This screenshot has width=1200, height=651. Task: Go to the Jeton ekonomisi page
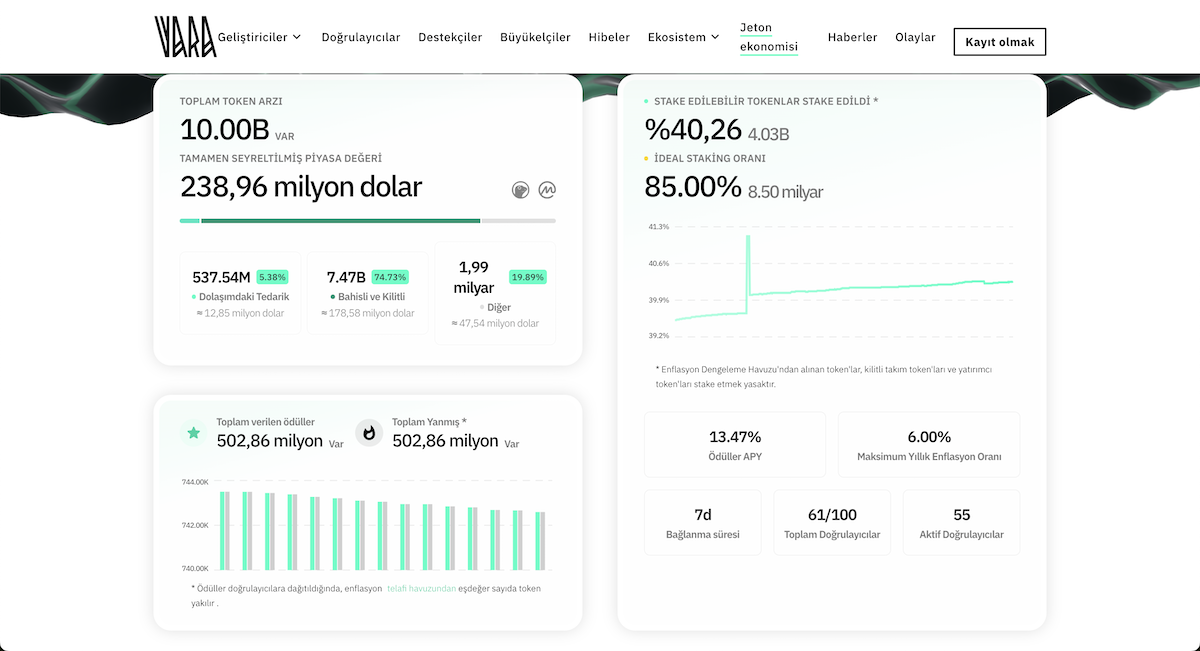768,37
